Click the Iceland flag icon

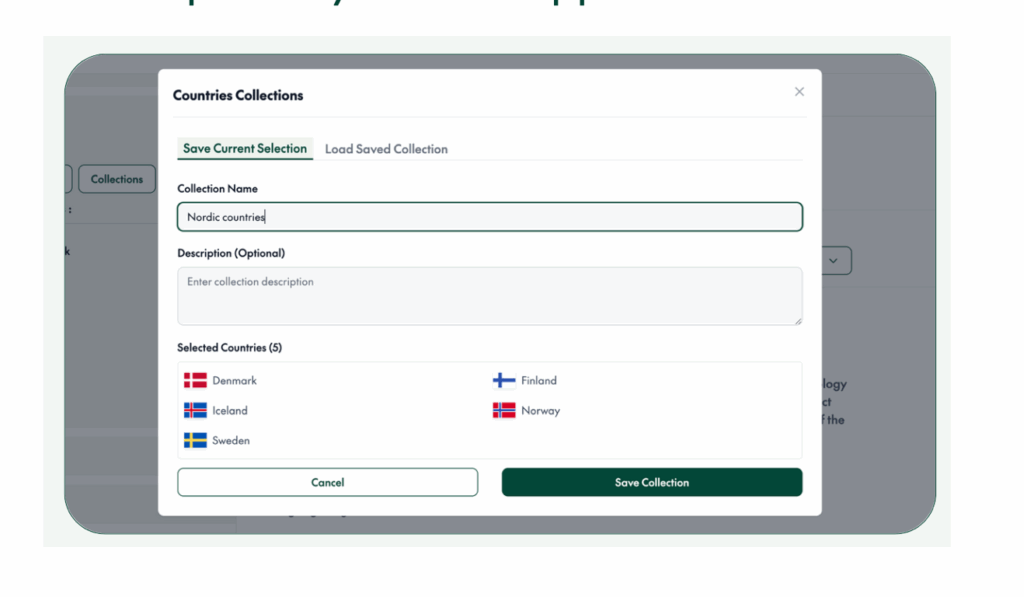195,411
